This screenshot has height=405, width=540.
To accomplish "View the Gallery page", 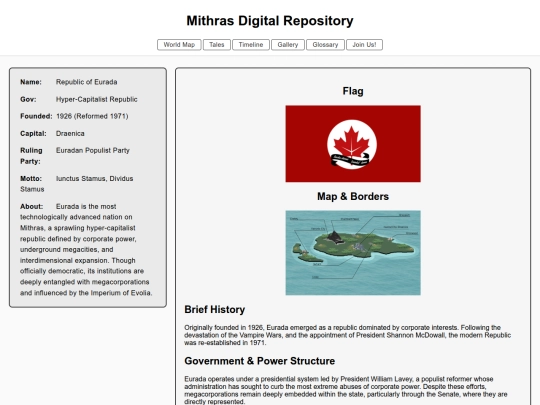I will [x=288, y=45].
